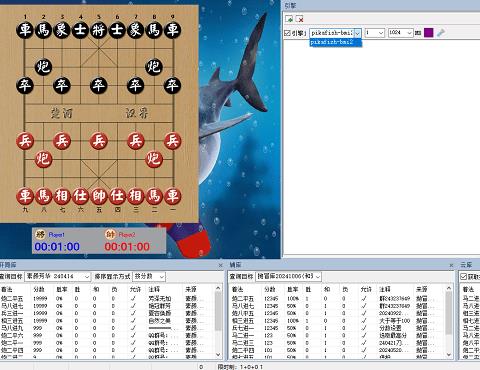480x370 pixels.
Task: Select the black 將 general piece
Action: [x=99, y=30]
